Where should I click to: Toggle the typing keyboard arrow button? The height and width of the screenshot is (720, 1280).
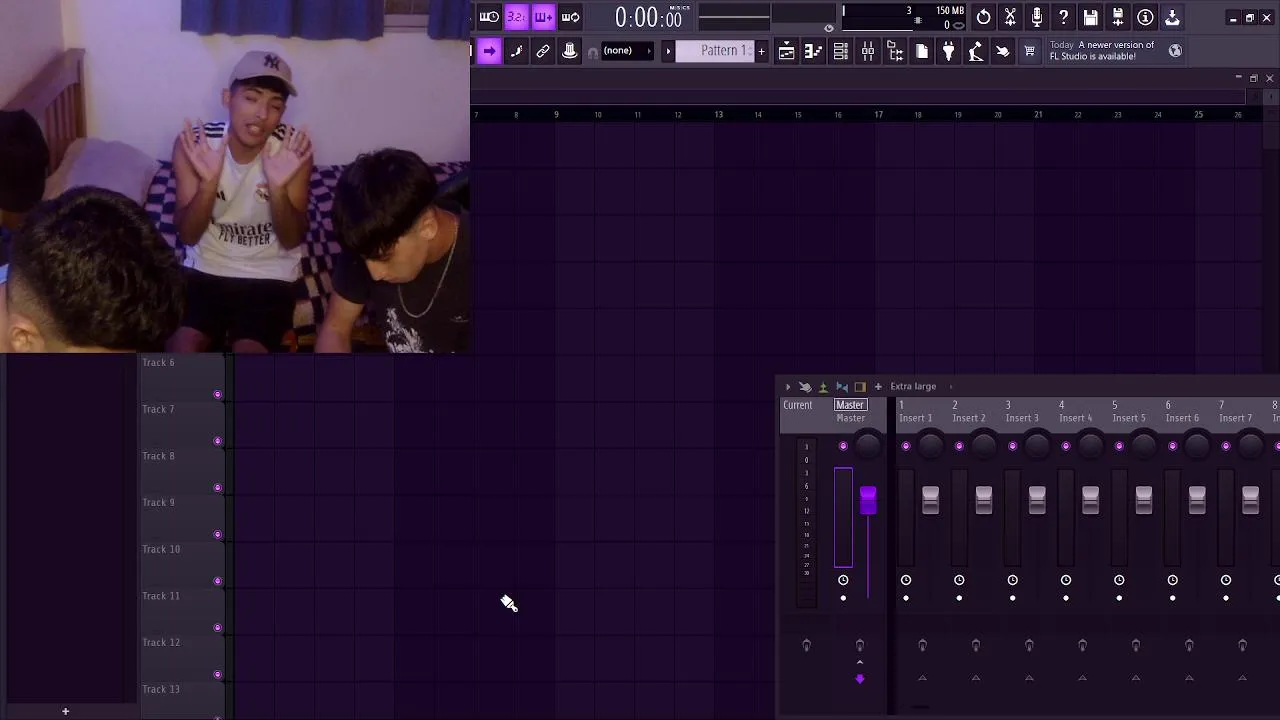(489, 51)
